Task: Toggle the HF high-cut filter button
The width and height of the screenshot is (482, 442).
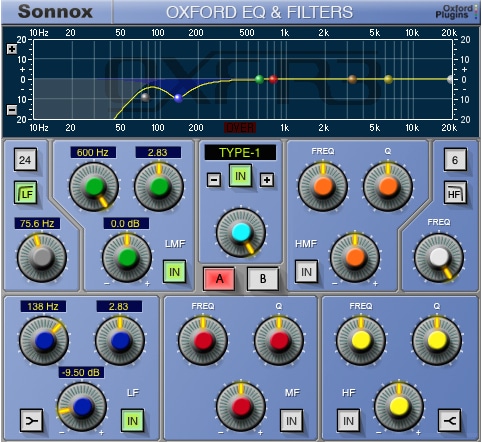Action: coord(455,193)
